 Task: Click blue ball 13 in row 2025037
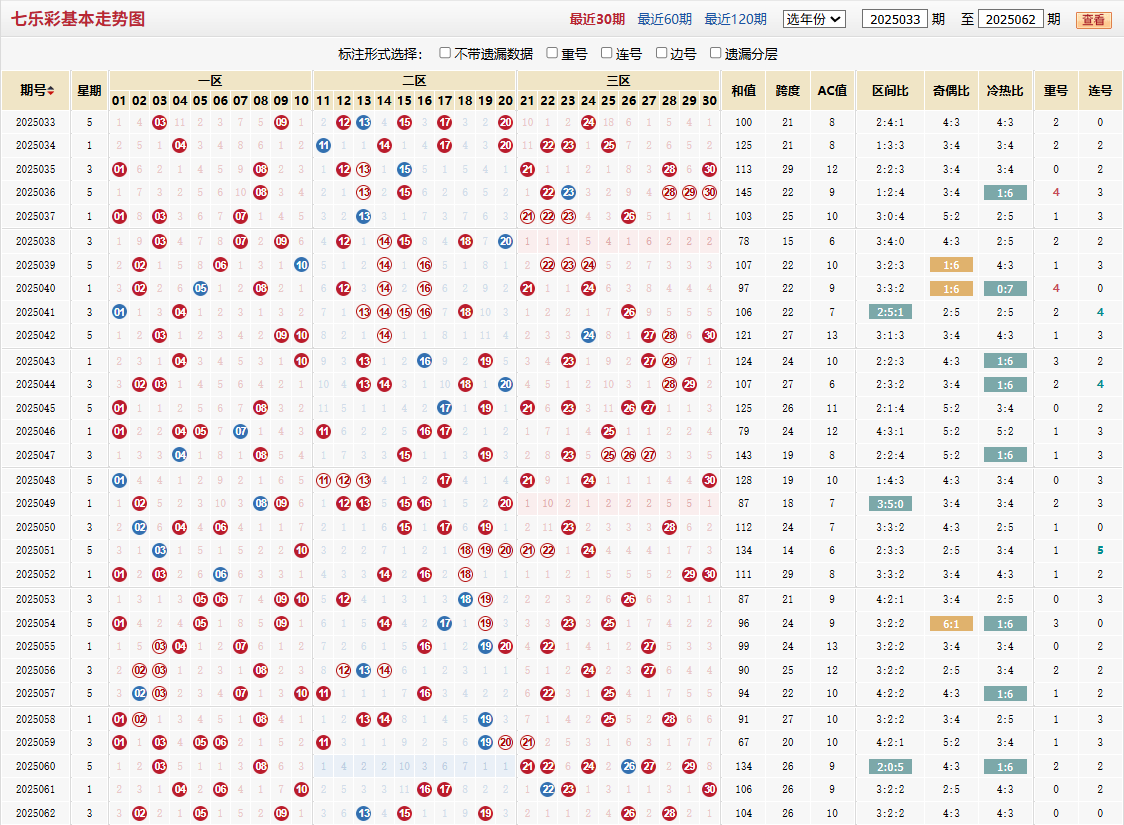364,216
